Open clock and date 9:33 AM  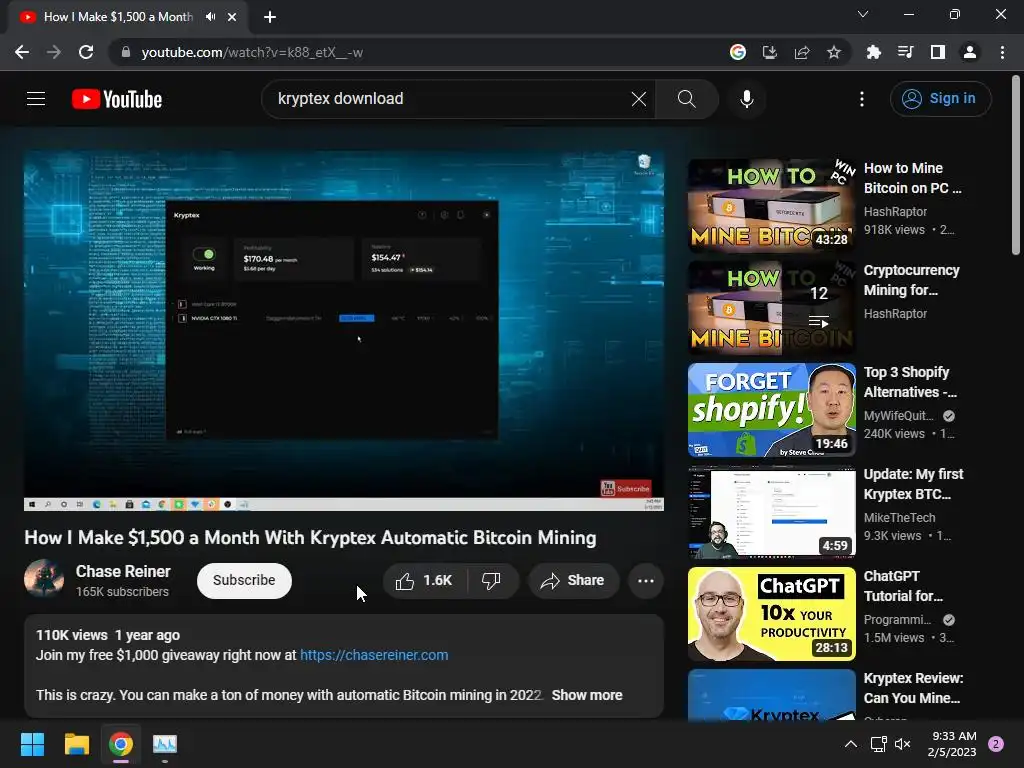[x=952, y=744]
